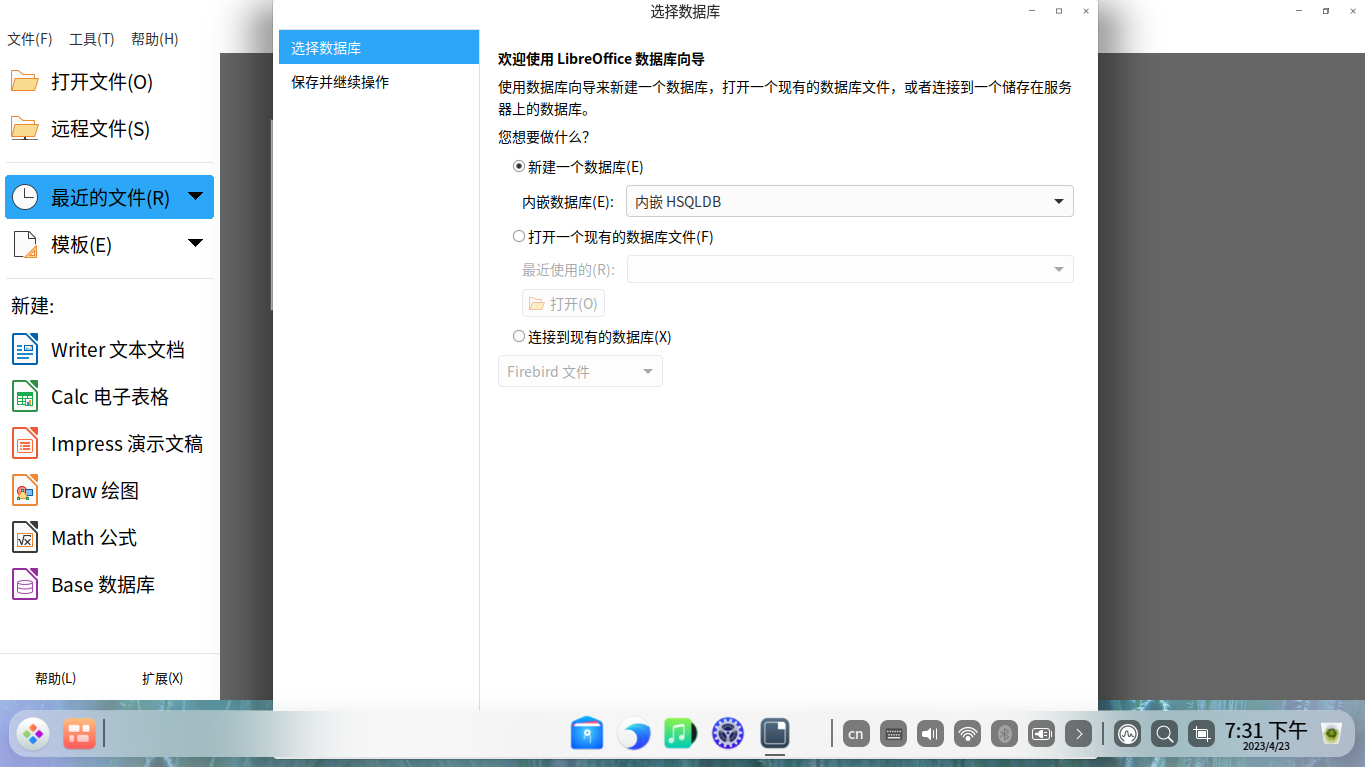Expand the 最近使用的 recent files dropdown
The height and width of the screenshot is (767, 1365).
click(1057, 268)
